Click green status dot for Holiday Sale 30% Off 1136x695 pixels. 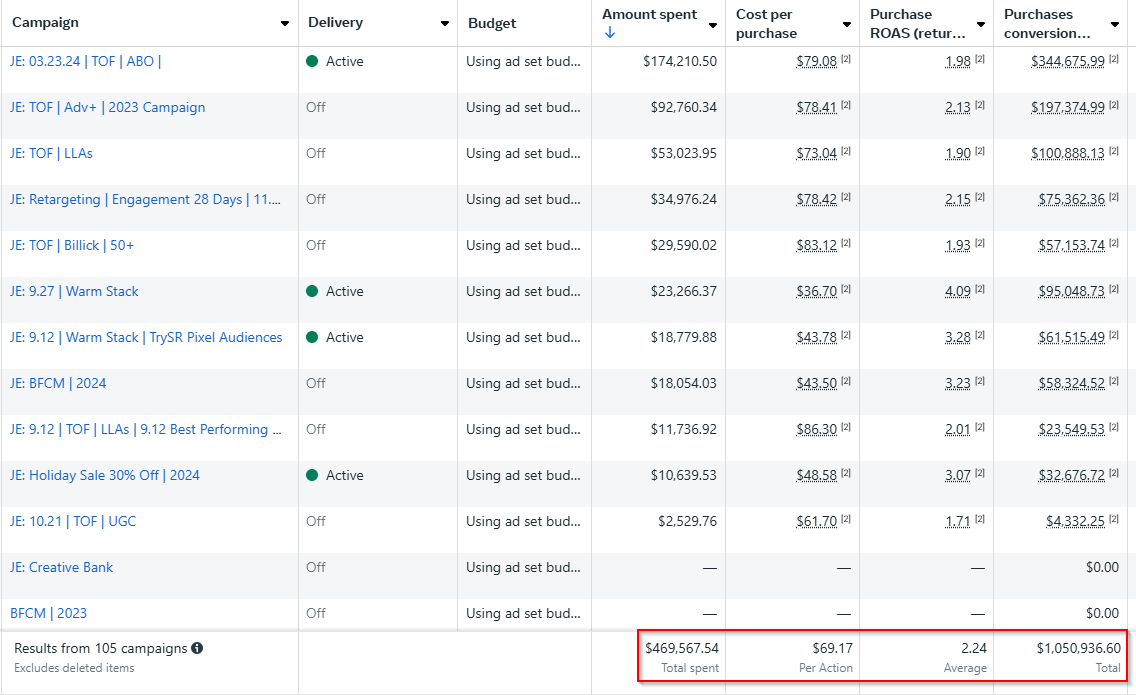[312, 475]
